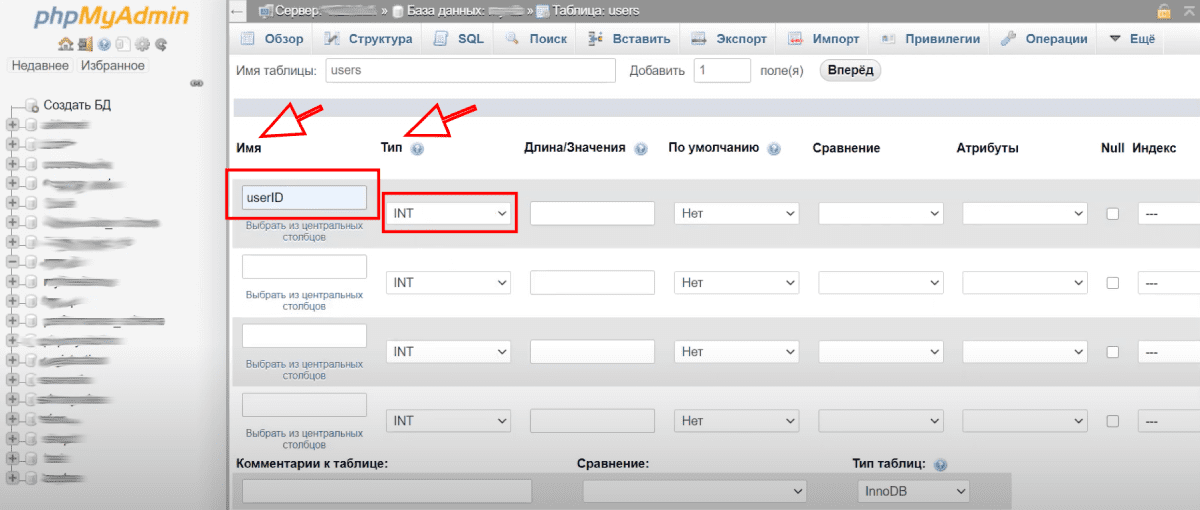Click Длина/Значения field in userID row
This screenshot has width=1200, height=510.
(592, 213)
